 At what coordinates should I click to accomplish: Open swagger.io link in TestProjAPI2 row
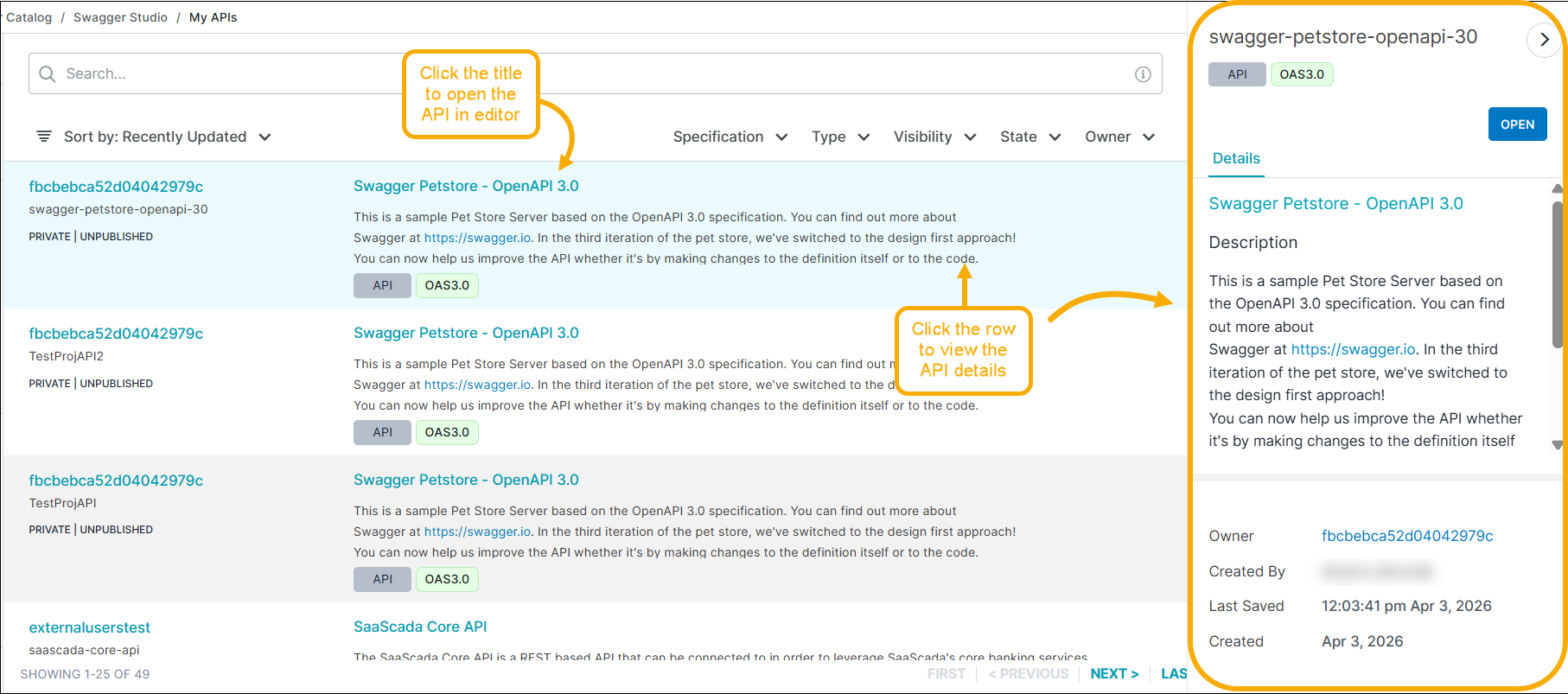click(x=477, y=385)
